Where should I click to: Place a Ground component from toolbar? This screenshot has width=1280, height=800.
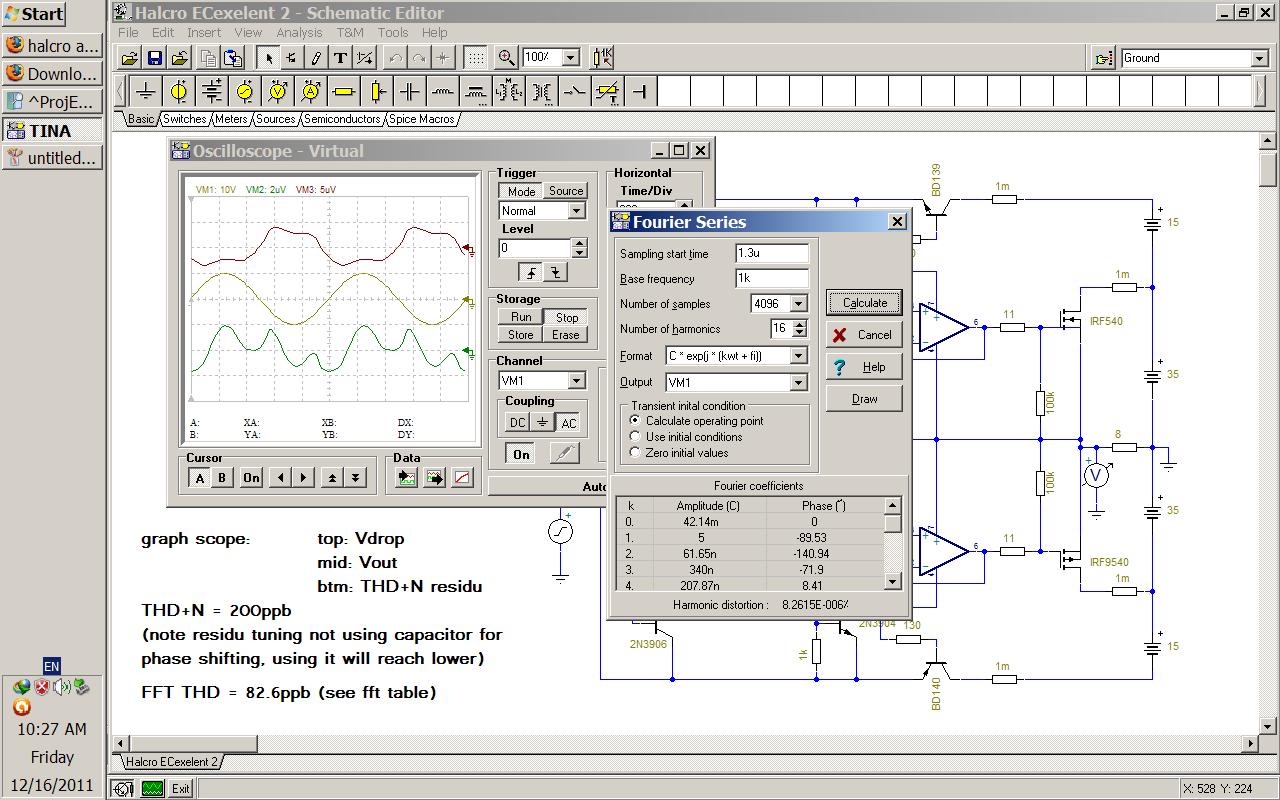click(146, 92)
